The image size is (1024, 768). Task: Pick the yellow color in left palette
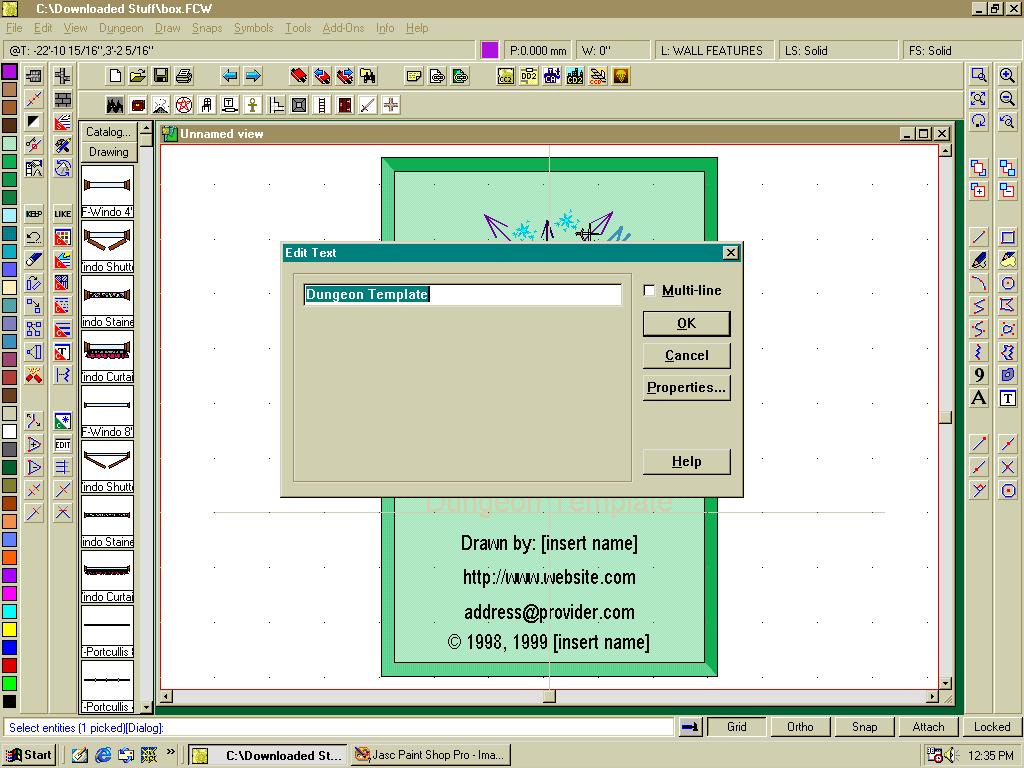click(9, 629)
